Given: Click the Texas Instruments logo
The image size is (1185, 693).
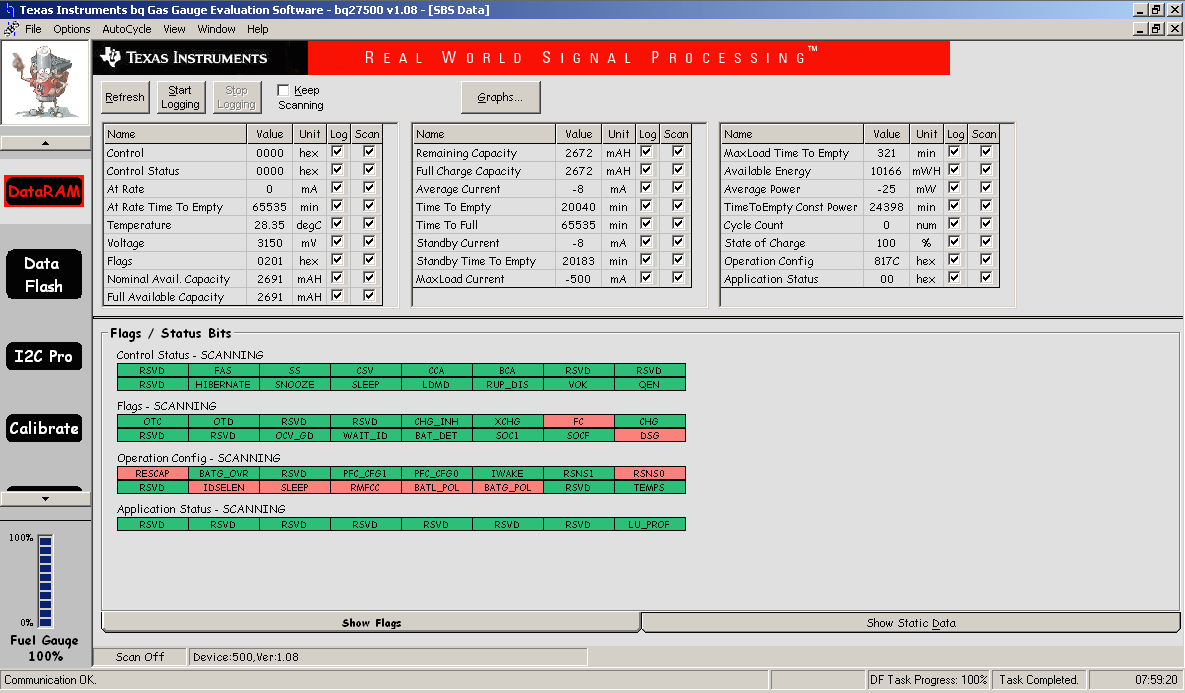Looking at the screenshot, I should (185, 57).
